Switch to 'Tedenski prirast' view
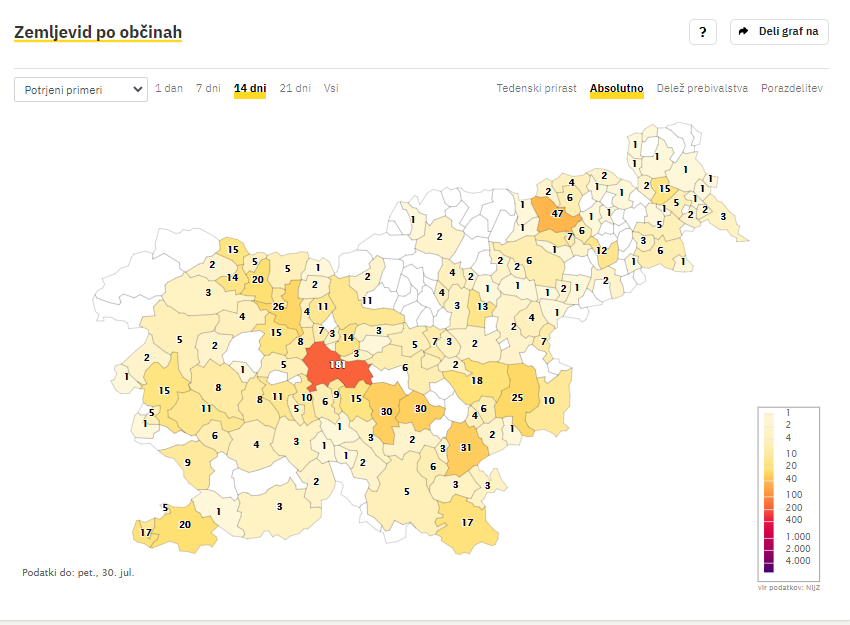Screen dimensions: 850x625 pos(536,88)
